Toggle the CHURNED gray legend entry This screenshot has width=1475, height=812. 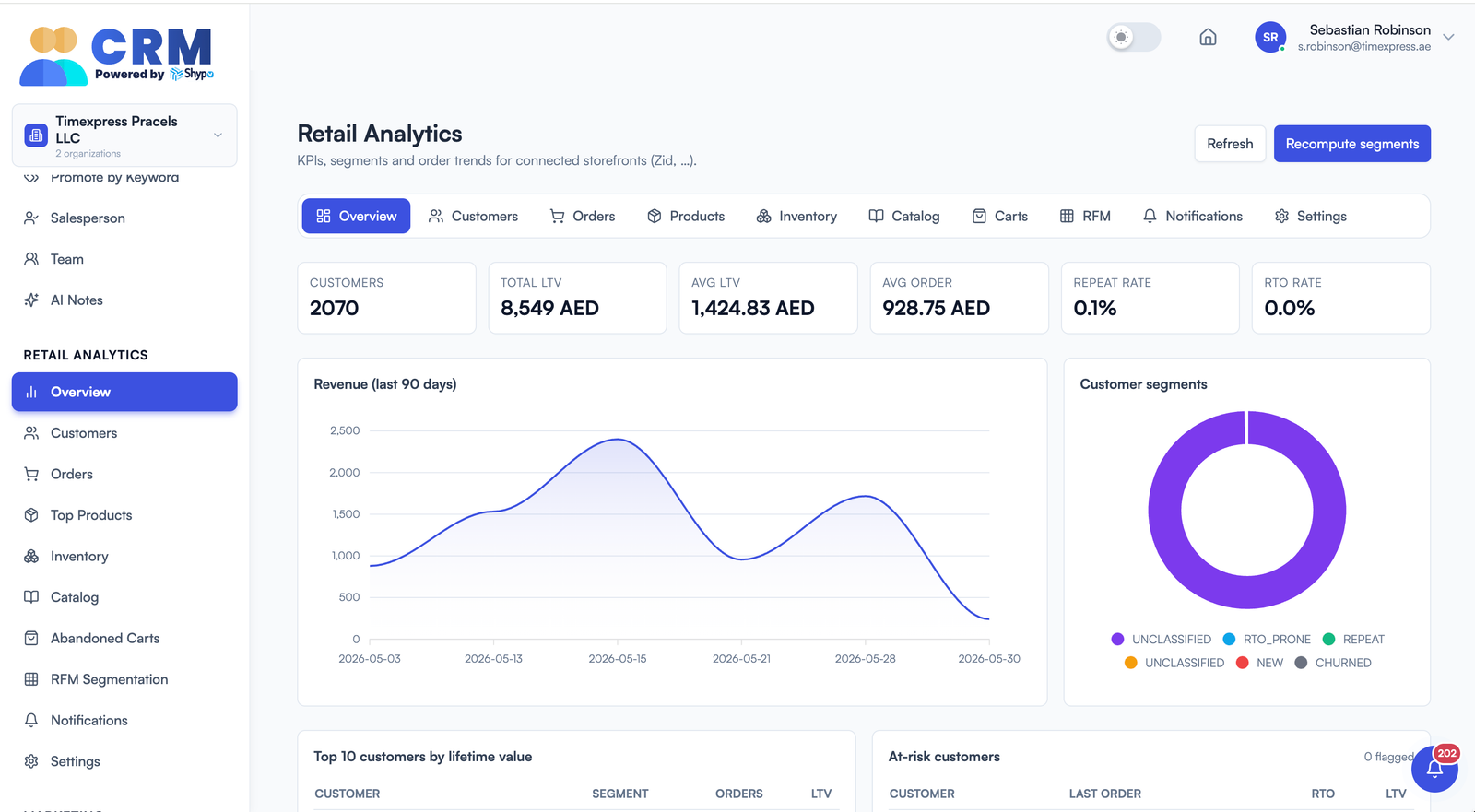coord(1333,663)
